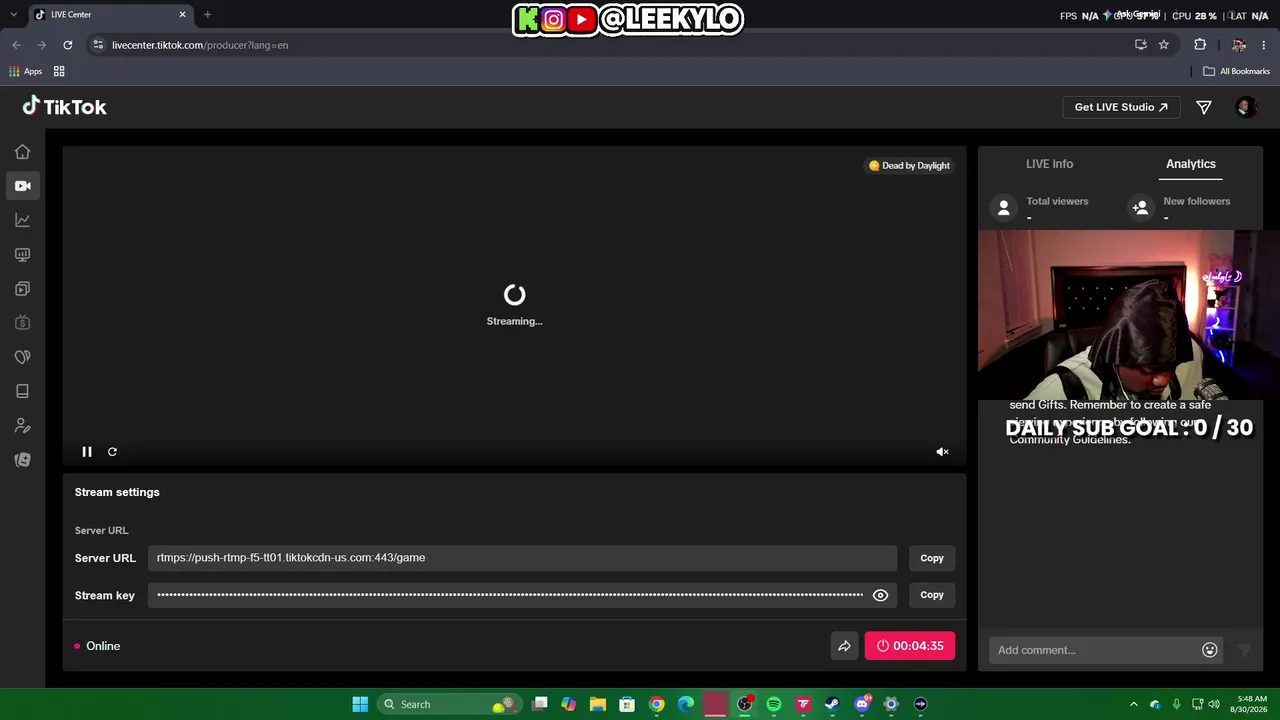Open the TikTok profile avatar menu
Viewport: 1280px width, 720px height.
coord(1245,107)
